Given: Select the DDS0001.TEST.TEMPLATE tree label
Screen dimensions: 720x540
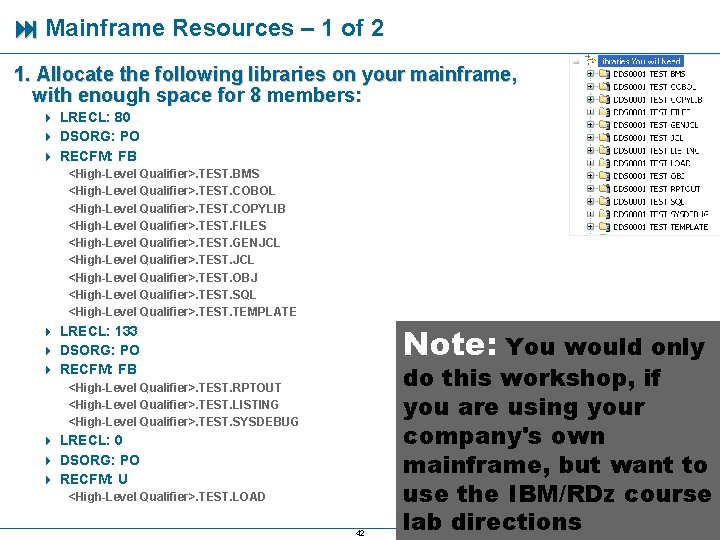Looking at the screenshot, I should click(x=661, y=227).
